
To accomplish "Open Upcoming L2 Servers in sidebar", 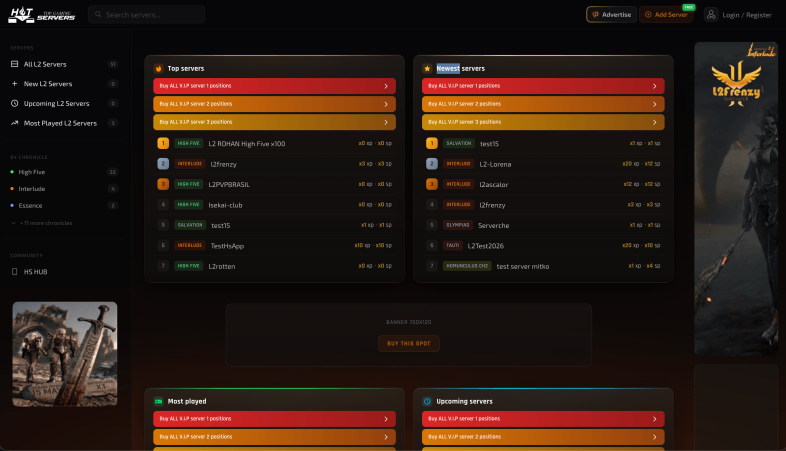I will pyautogui.click(x=64, y=103).
